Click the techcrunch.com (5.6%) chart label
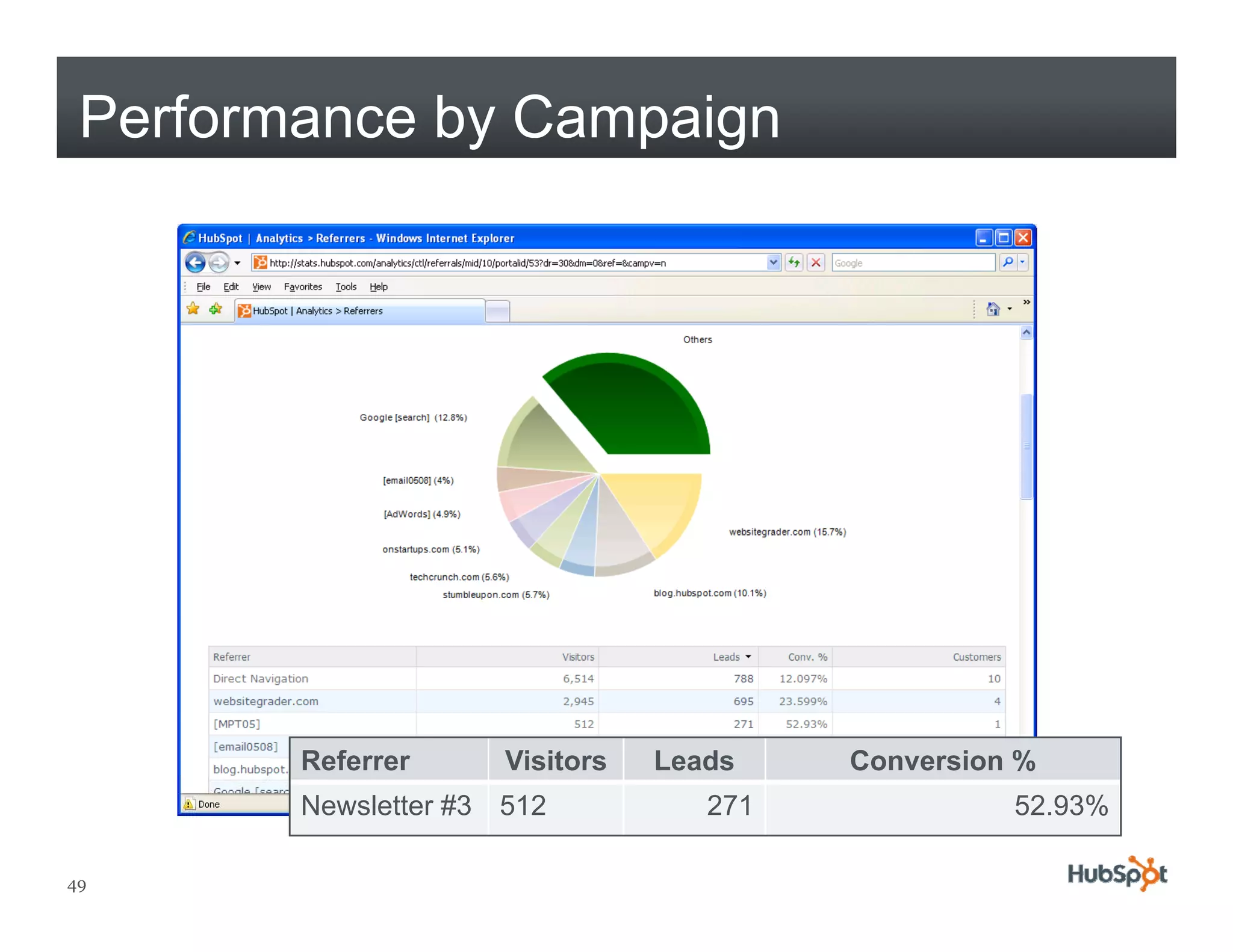The height and width of the screenshot is (952, 1233). point(459,577)
